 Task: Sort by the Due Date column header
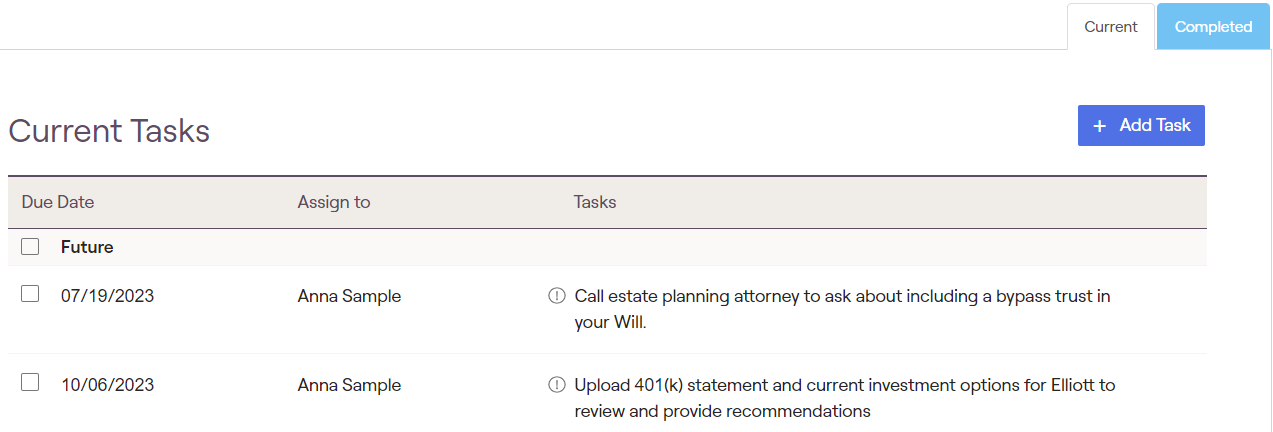tap(58, 202)
